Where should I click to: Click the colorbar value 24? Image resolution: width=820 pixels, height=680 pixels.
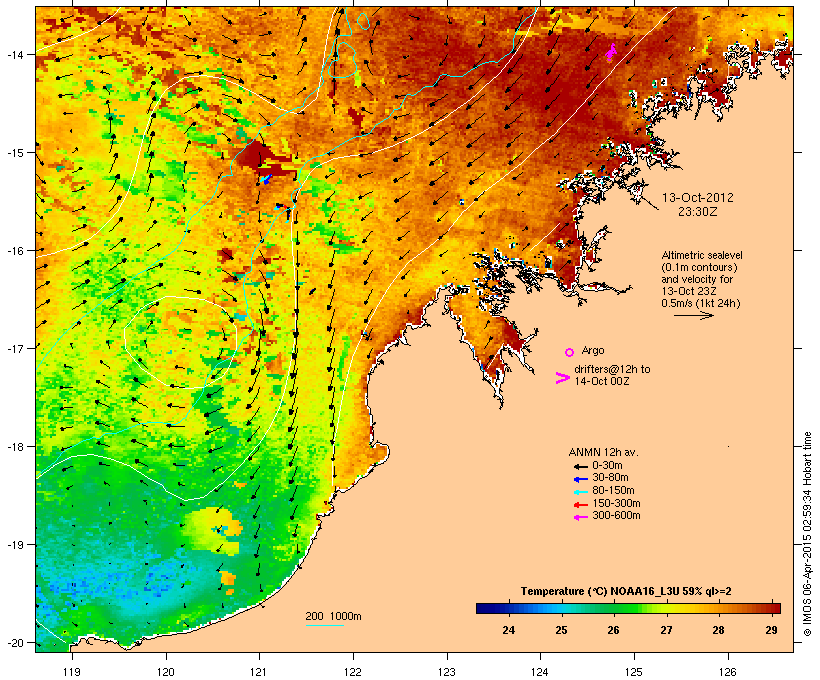(508, 630)
